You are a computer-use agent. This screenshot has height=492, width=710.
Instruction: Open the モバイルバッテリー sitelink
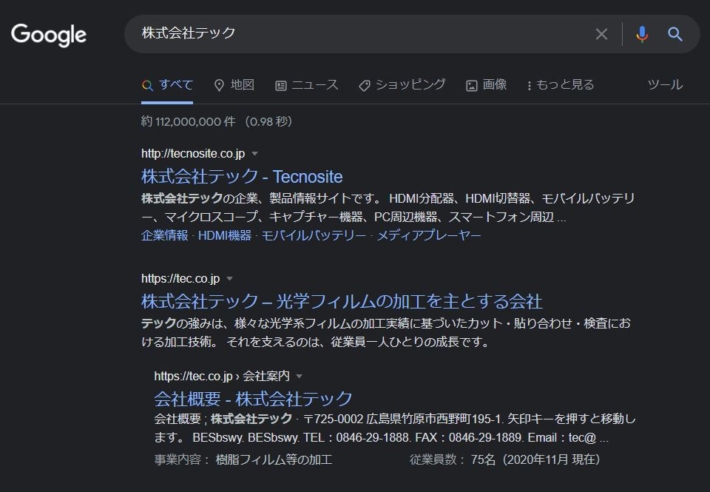coord(314,235)
